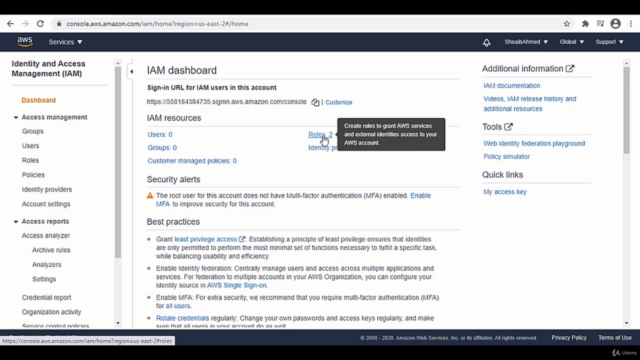Click Groups: 0 resource link
The width and height of the screenshot is (640, 360).
coord(162,148)
